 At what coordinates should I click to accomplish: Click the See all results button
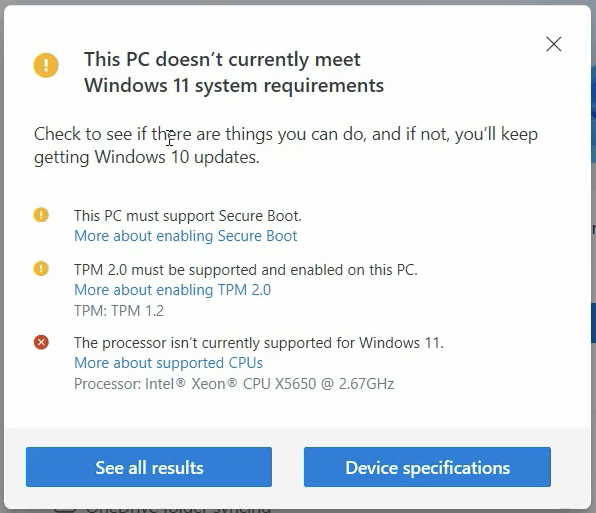click(149, 467)
